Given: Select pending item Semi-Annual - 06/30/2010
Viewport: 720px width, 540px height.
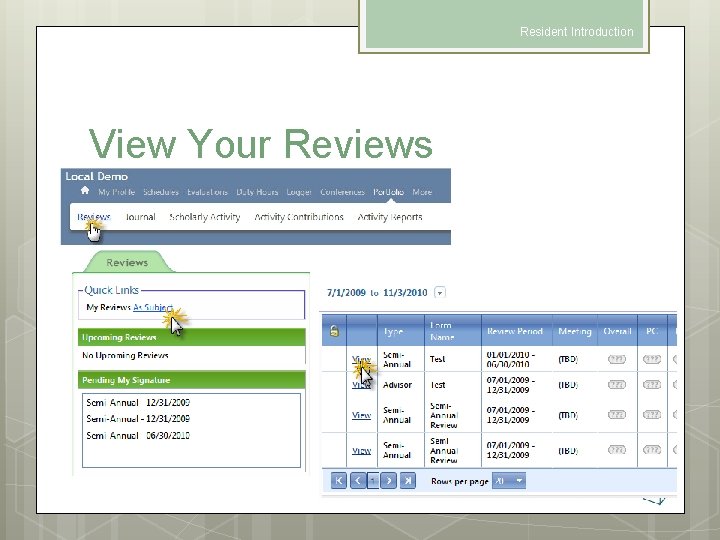Looking at the screenshot, I should 138,435.
